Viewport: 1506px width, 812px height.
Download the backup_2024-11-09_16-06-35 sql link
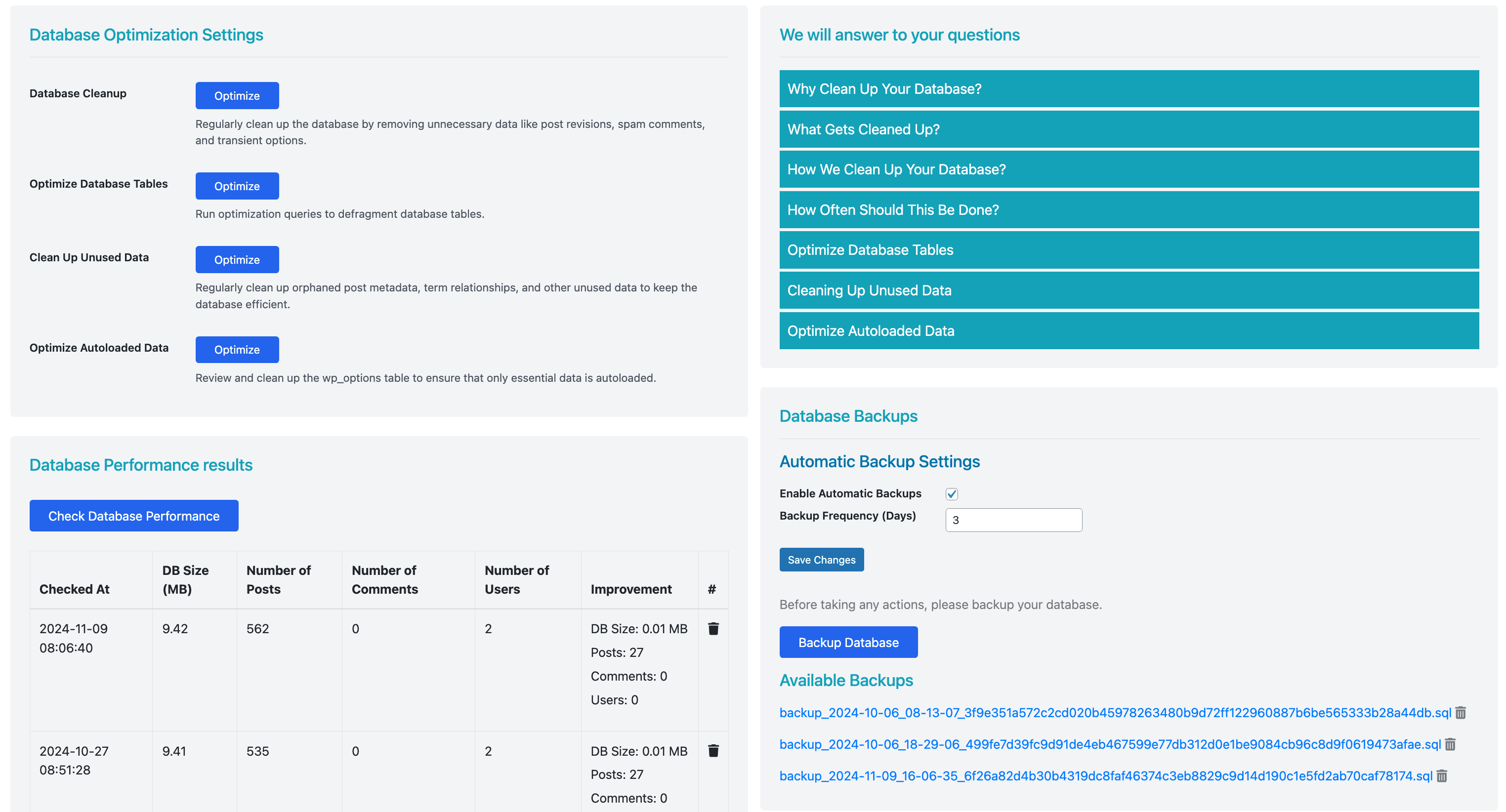(x=1105, y=776)
